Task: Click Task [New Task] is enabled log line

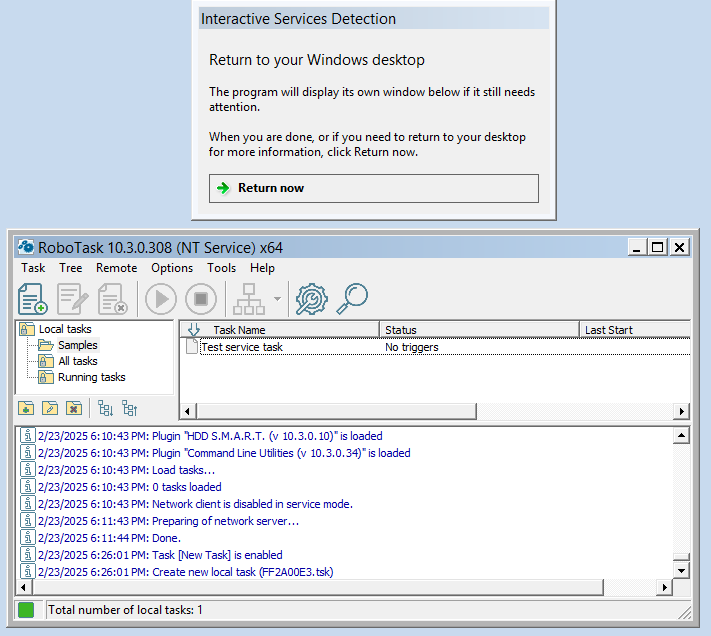Action: (160, 555)
